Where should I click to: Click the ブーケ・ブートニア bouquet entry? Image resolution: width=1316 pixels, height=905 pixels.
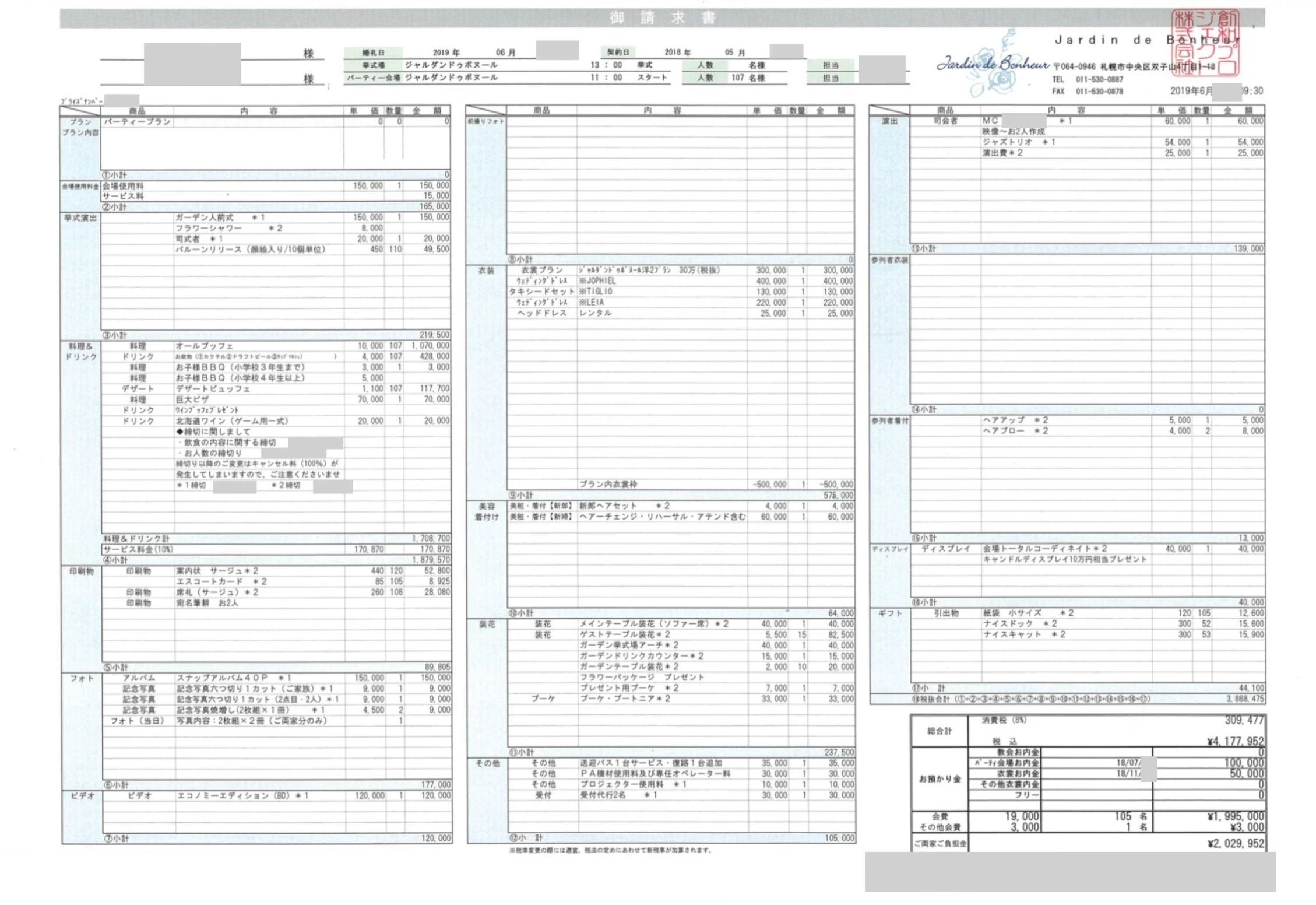click(625, 699)
